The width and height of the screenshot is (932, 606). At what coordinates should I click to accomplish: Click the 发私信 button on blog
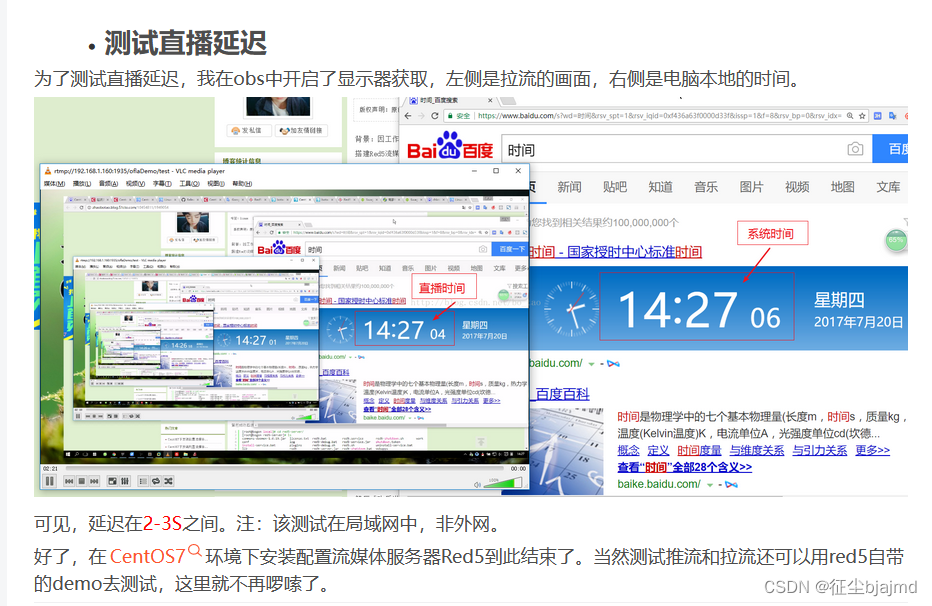250,131
